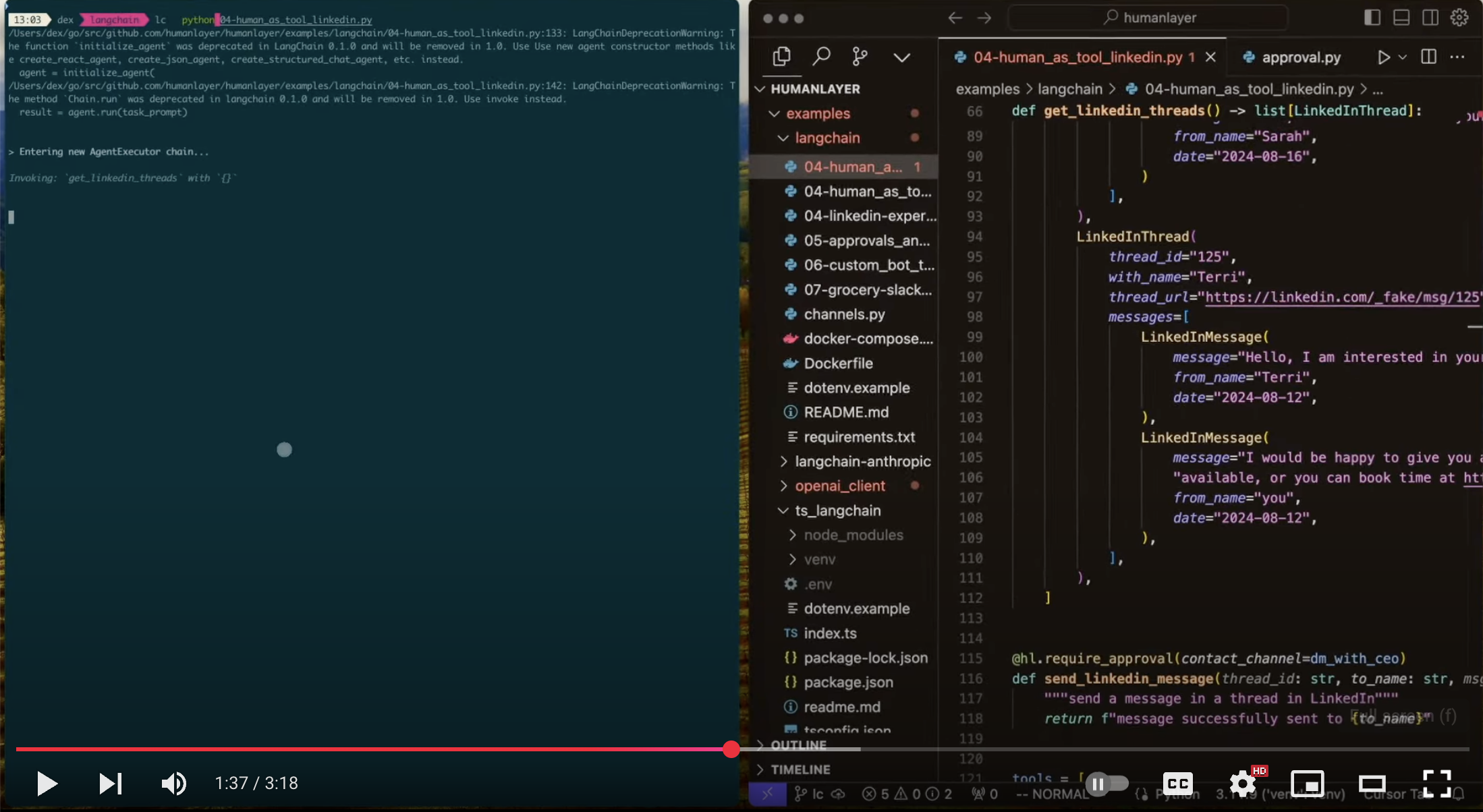Close the 04-human_as_tool_linkedin.py tab
The image size is (1483, 812).
pos(1210,57)
